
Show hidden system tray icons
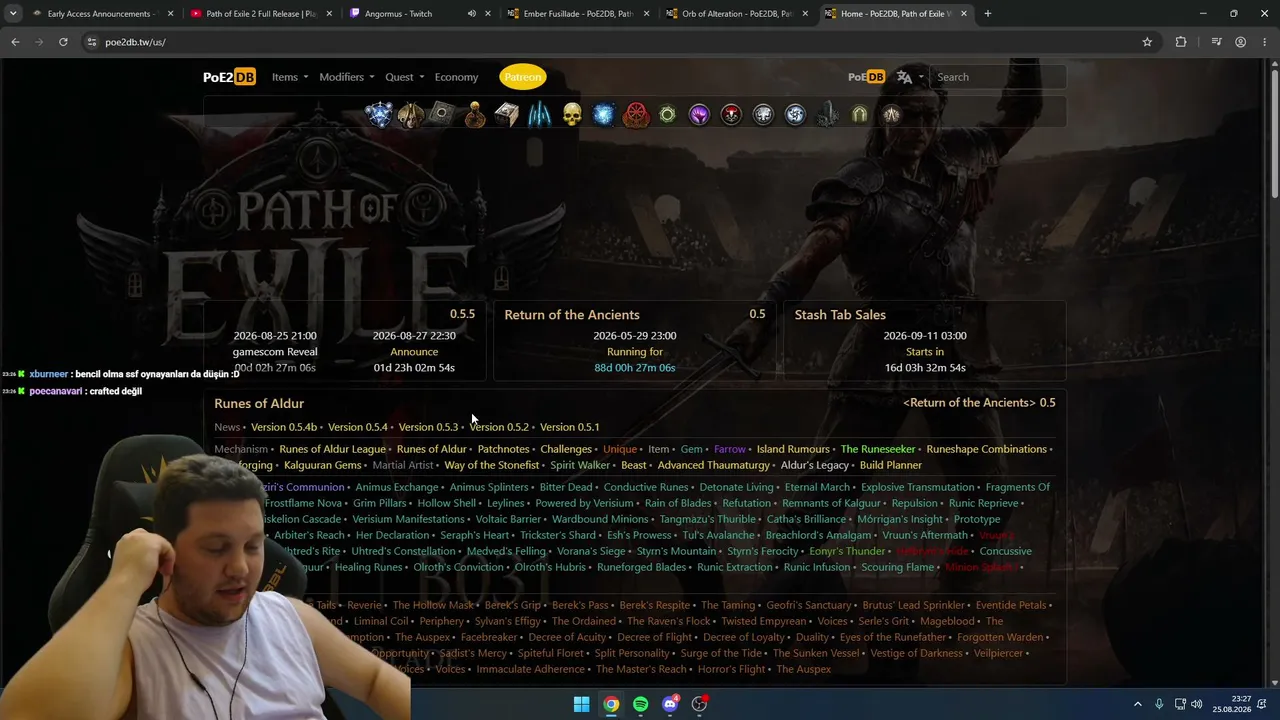coord(1137,704)
